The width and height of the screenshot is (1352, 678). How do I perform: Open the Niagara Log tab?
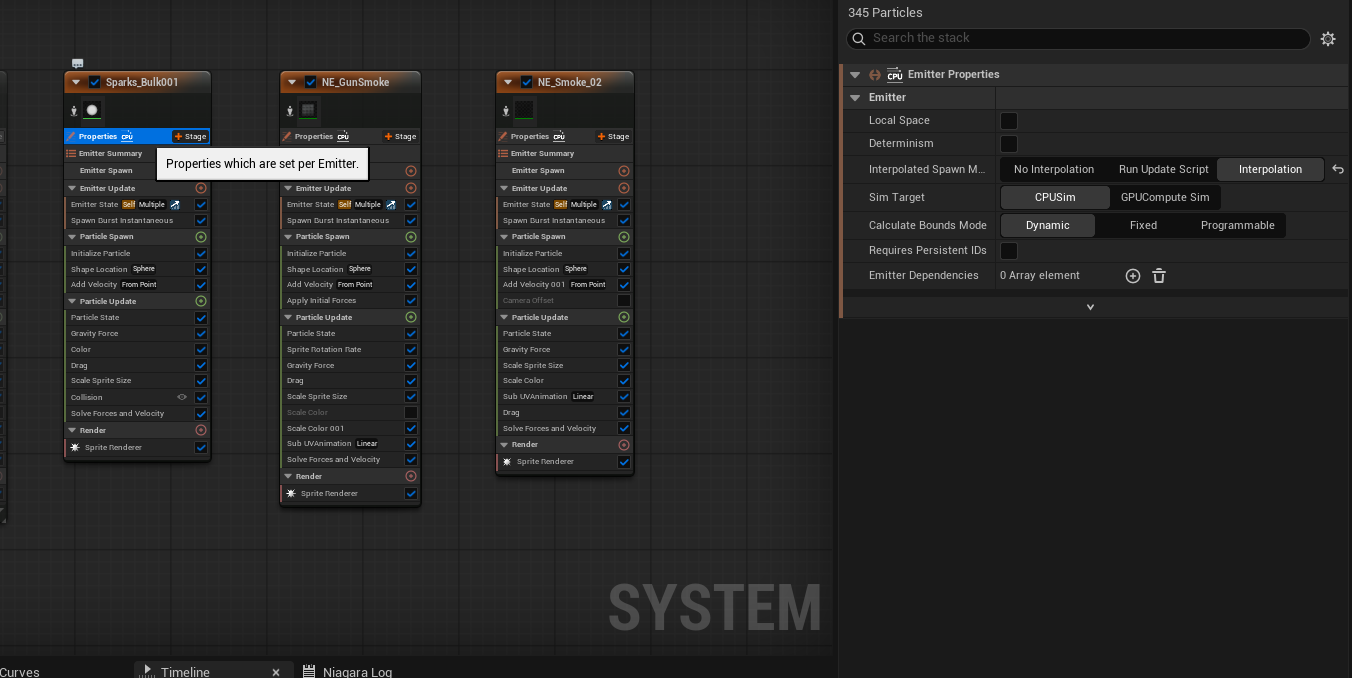pos(357,672)
